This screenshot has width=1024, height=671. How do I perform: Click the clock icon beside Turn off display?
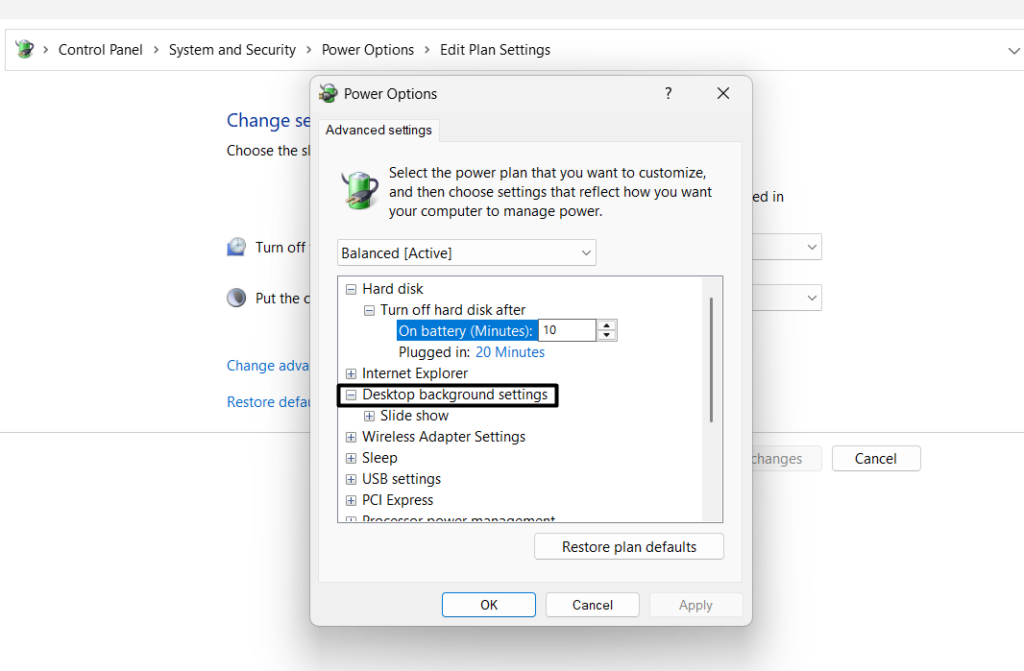(237, 247)
